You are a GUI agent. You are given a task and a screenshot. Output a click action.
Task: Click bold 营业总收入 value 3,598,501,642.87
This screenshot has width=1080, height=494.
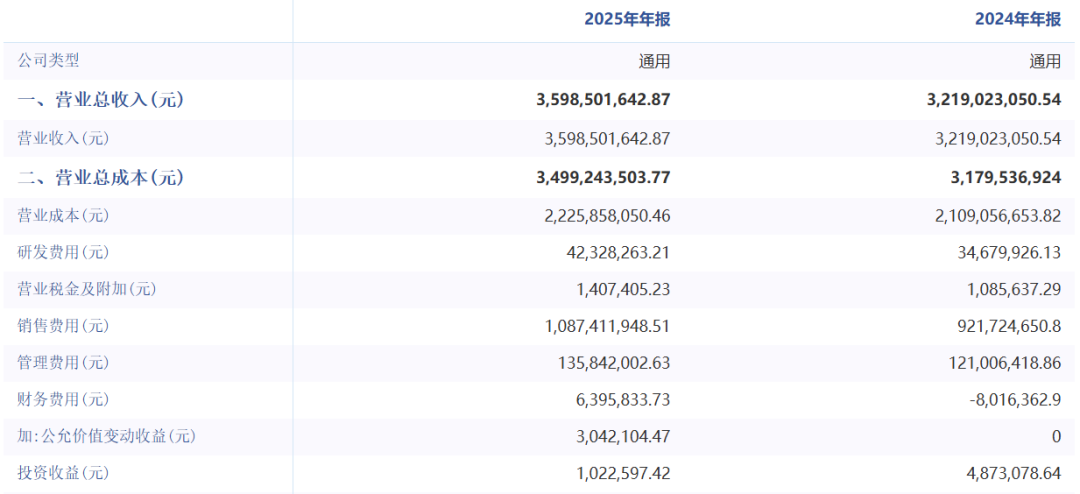pyautogui.click(x=603, y=100)
